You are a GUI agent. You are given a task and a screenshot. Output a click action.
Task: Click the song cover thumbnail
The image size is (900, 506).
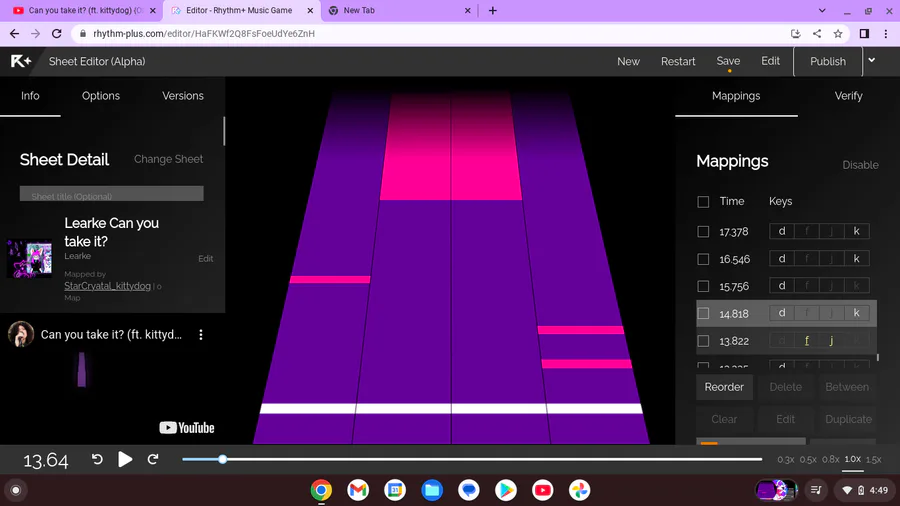pos(29,259)
